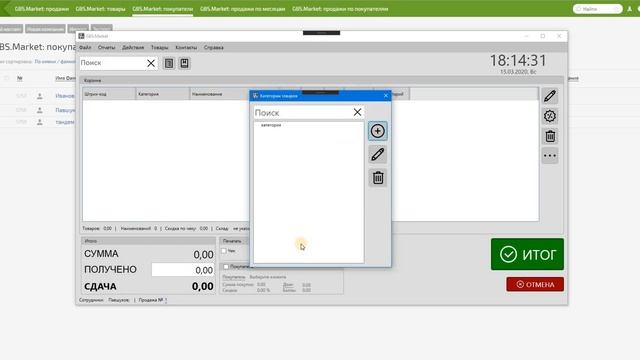Close the Категории товаров dialog

click(x=386, y=96)
